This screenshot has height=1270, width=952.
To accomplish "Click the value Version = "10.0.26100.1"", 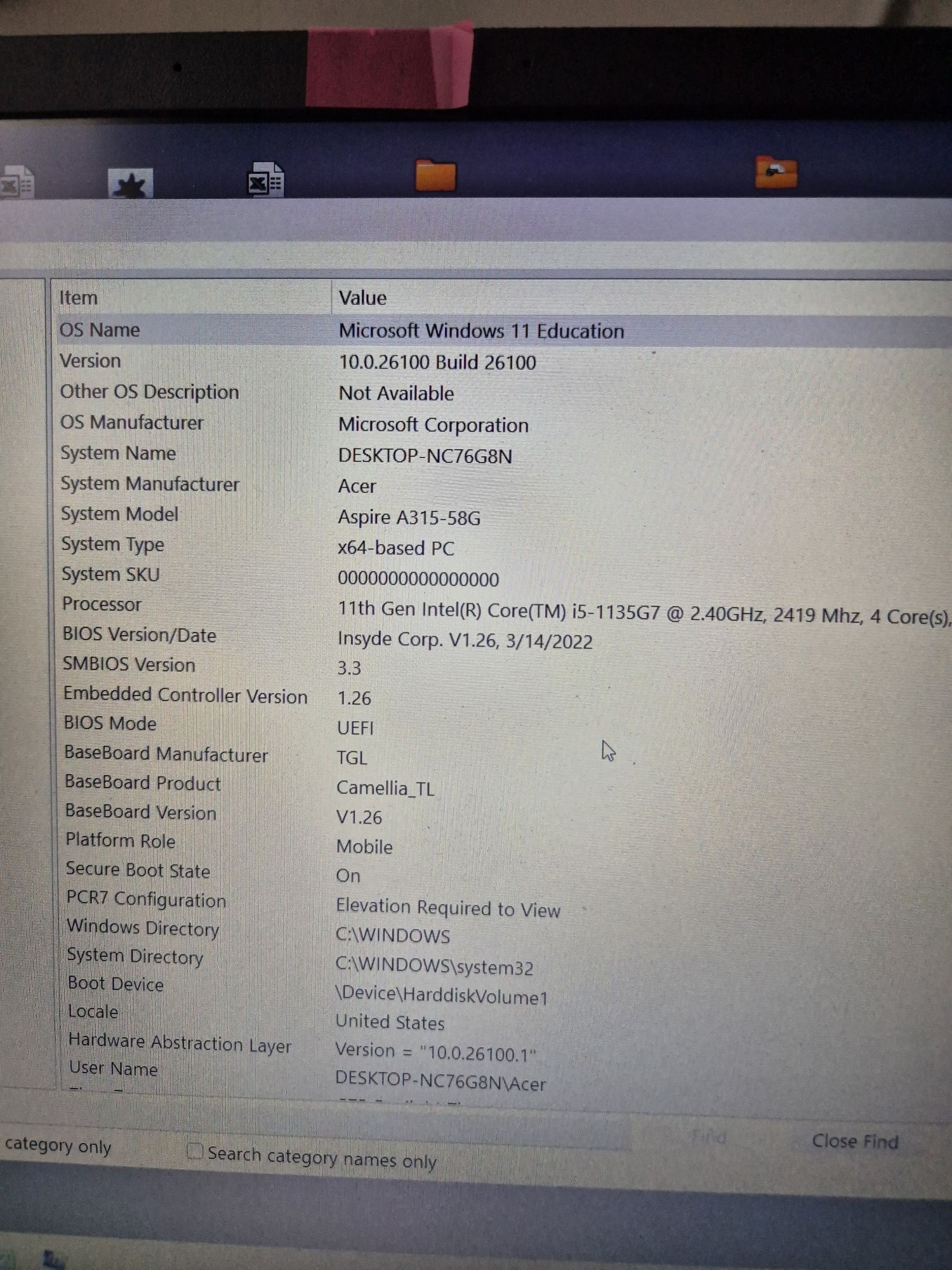I will click(436, 1052).
